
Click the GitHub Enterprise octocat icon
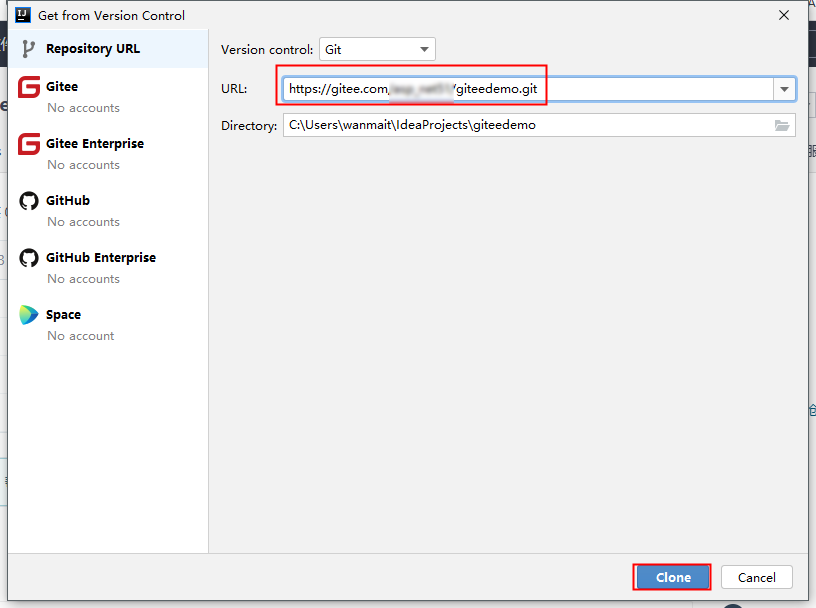pos(29,258)
